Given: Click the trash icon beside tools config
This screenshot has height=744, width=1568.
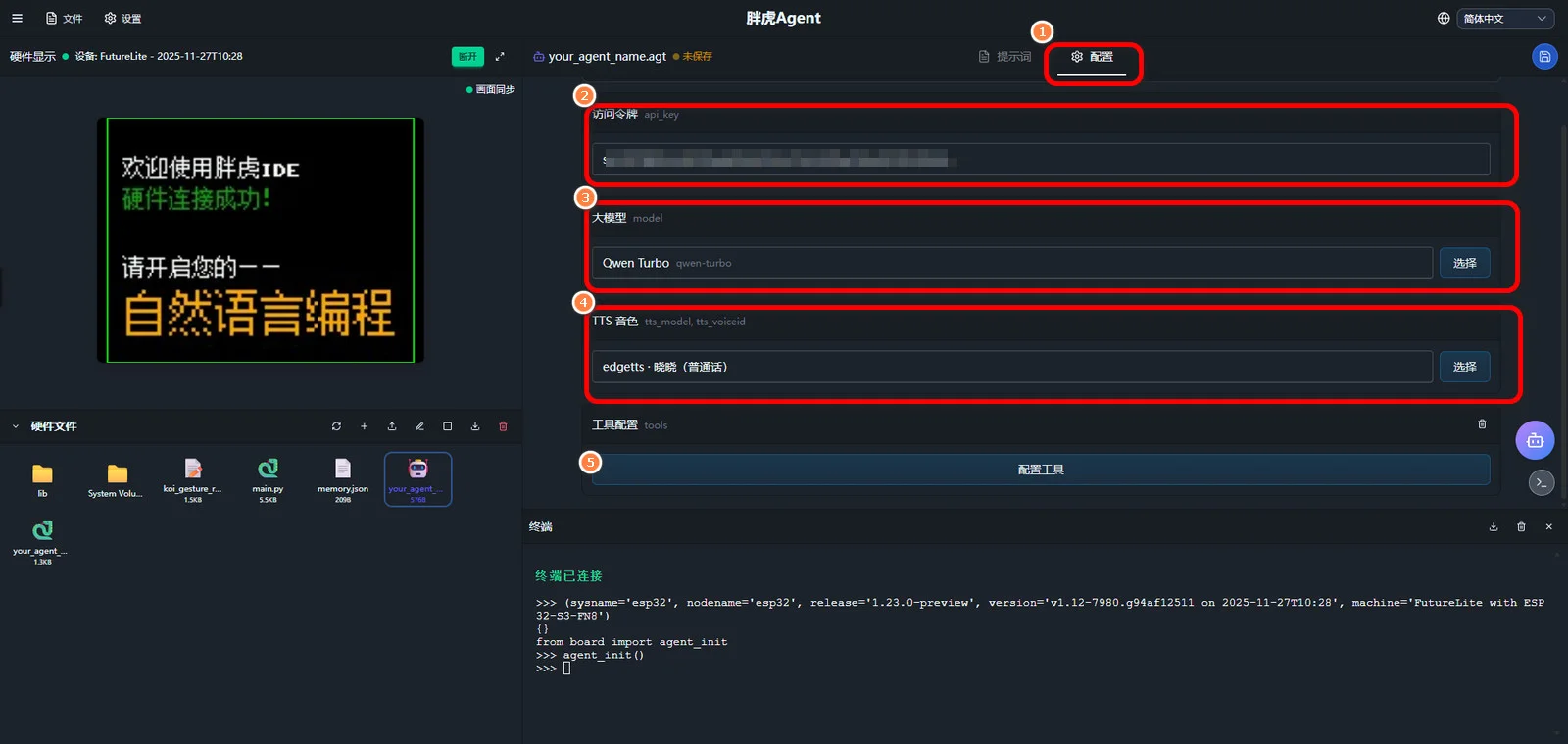Looking at the screenshot, I should click(1482, 424).
